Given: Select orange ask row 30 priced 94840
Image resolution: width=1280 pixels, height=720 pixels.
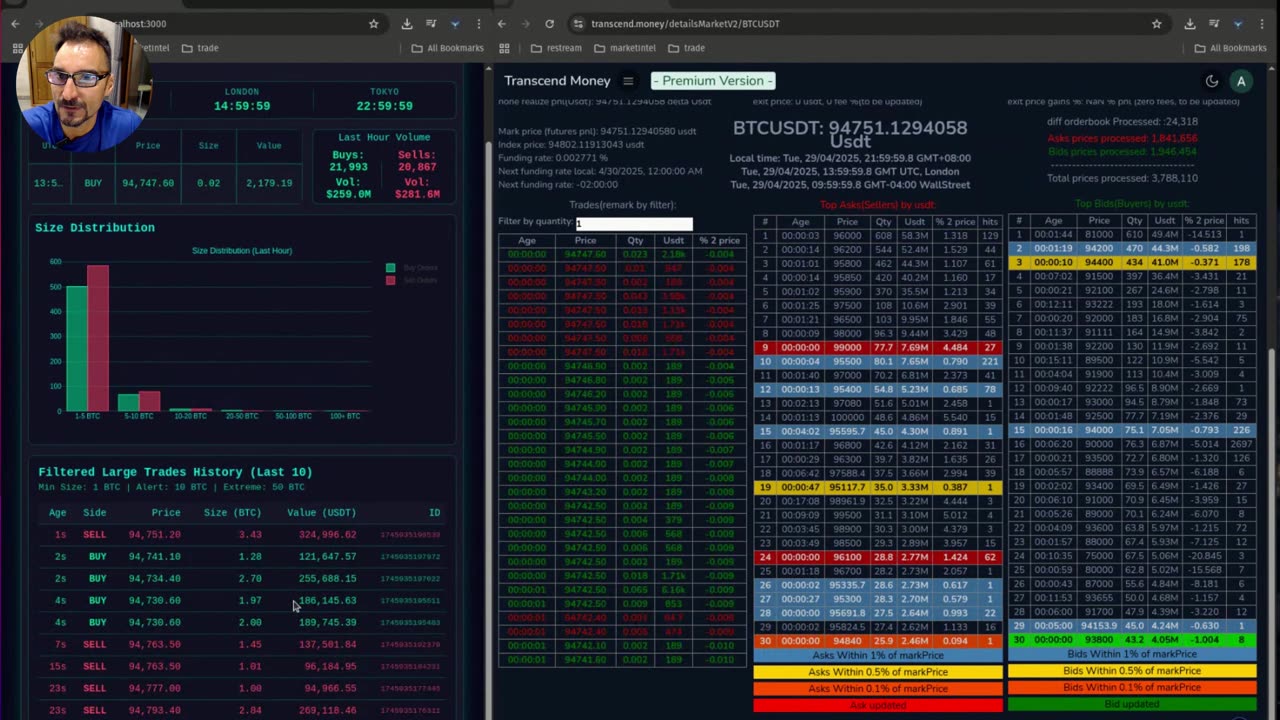Looking at the screenshot, I should 877,641.
